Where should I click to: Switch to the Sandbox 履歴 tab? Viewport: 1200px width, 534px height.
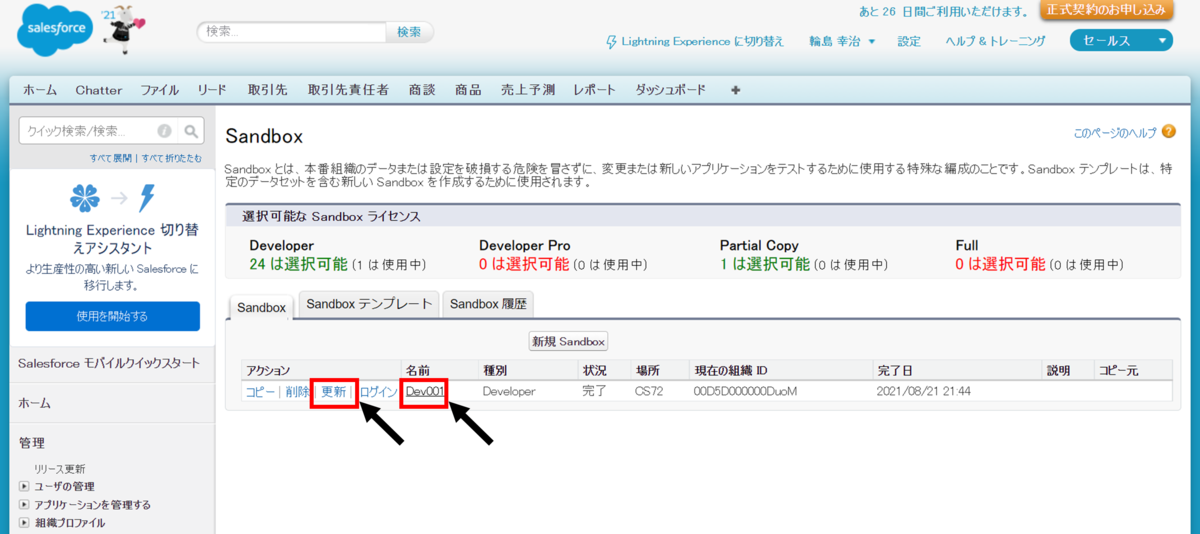[488, 304]
